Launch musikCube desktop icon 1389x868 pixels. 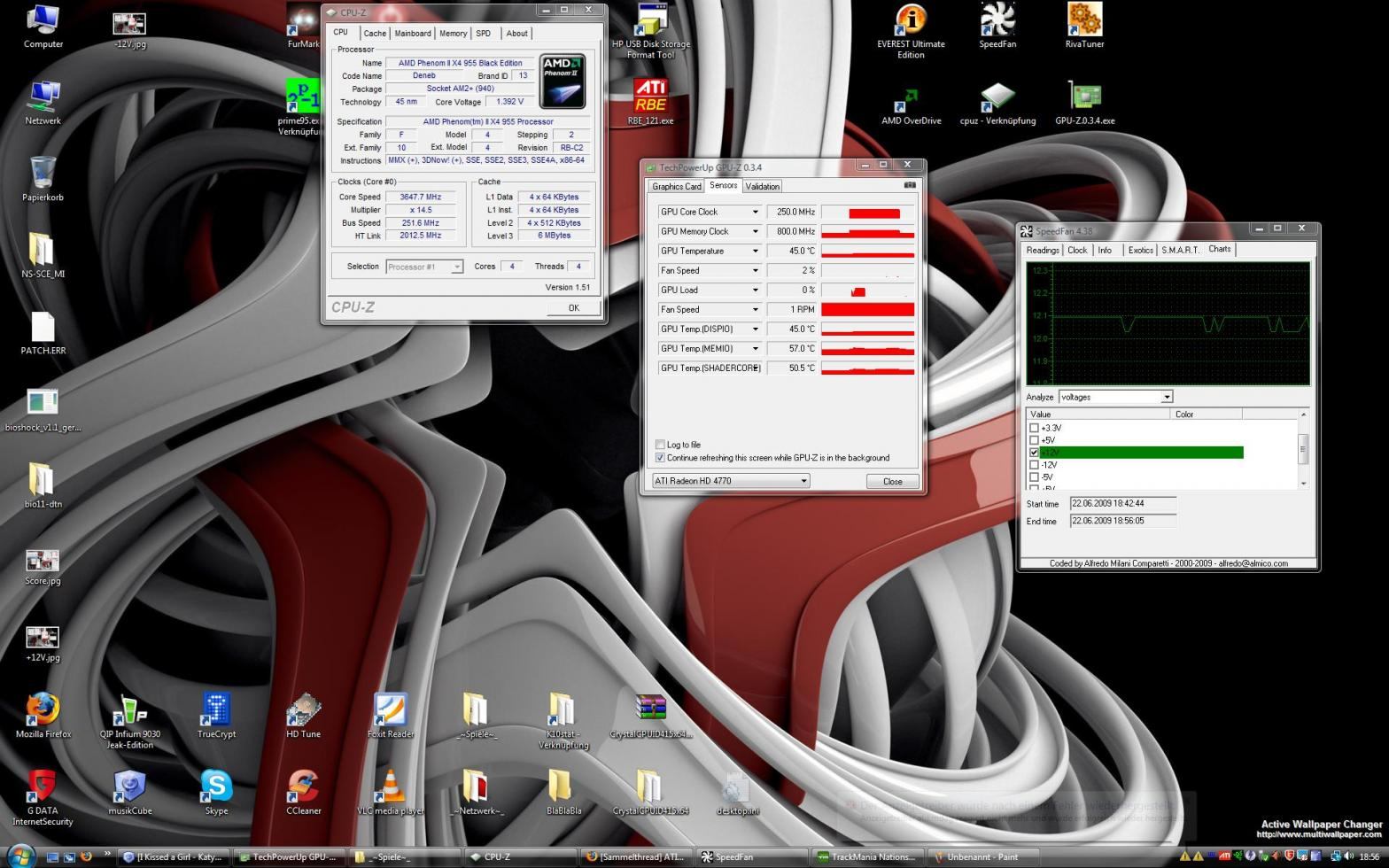pyautogui.click(x=129, y=792)
